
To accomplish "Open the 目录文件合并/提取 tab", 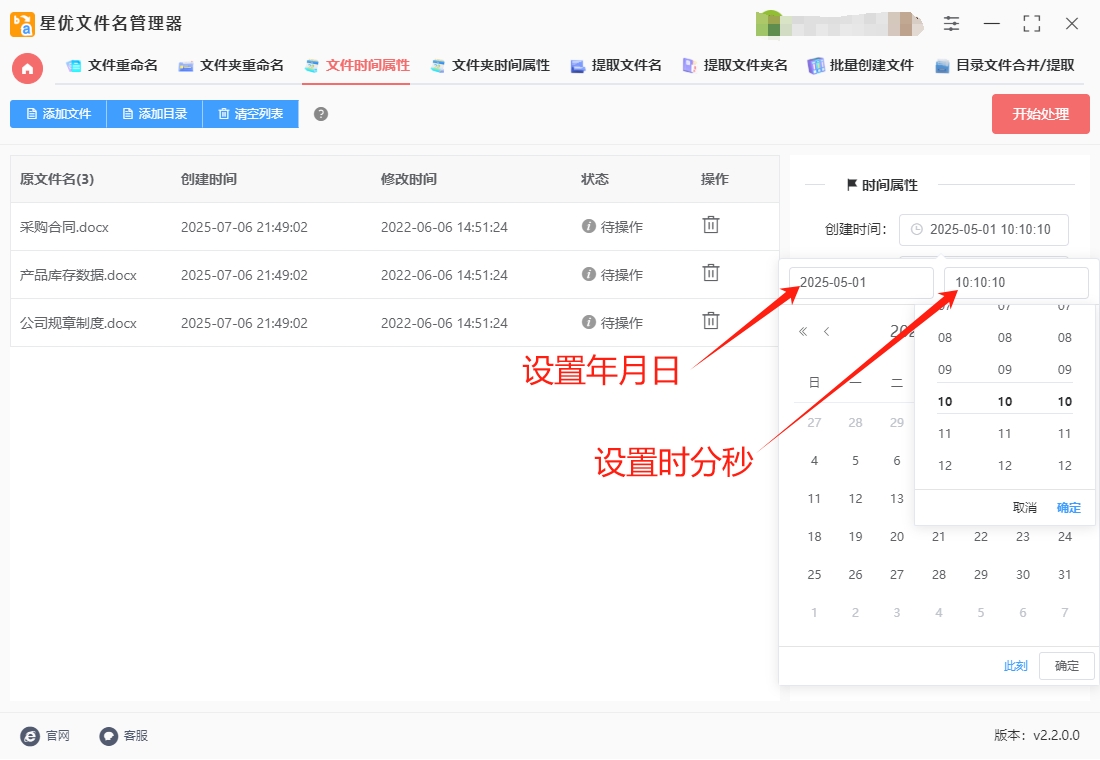I will pyautogui.click(x=1005, y=65).
